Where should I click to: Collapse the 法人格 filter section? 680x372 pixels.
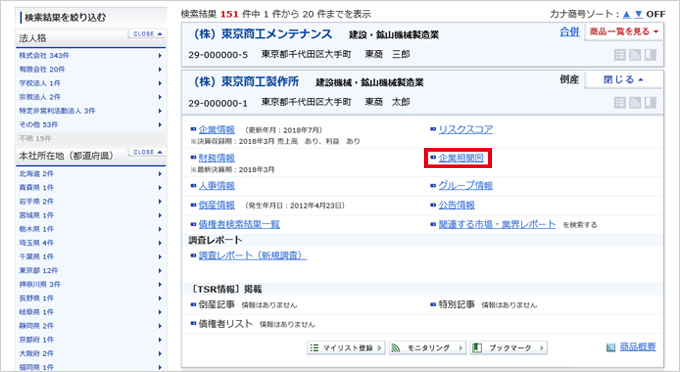tap(147, 34)
